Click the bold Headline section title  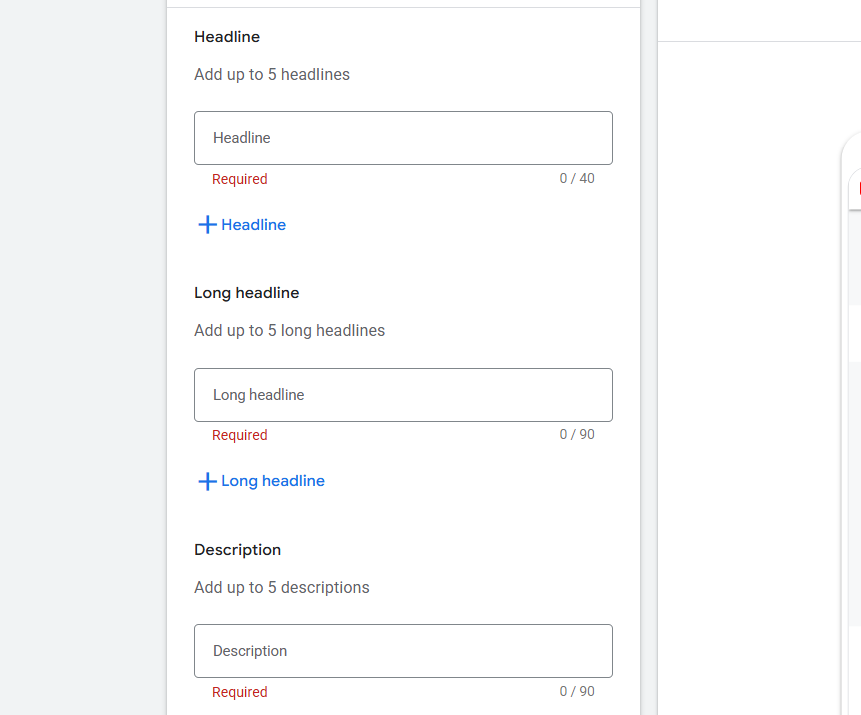click(x=227, y=37)
